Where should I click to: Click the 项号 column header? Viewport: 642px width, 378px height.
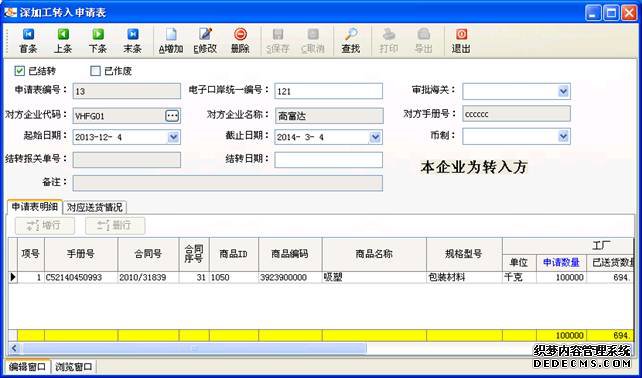tap(31, 254)
